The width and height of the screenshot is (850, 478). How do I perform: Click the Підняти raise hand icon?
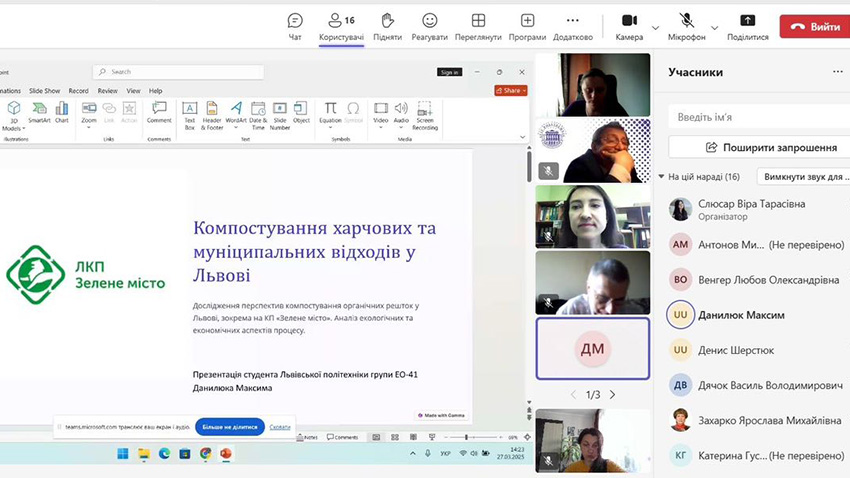388,21
